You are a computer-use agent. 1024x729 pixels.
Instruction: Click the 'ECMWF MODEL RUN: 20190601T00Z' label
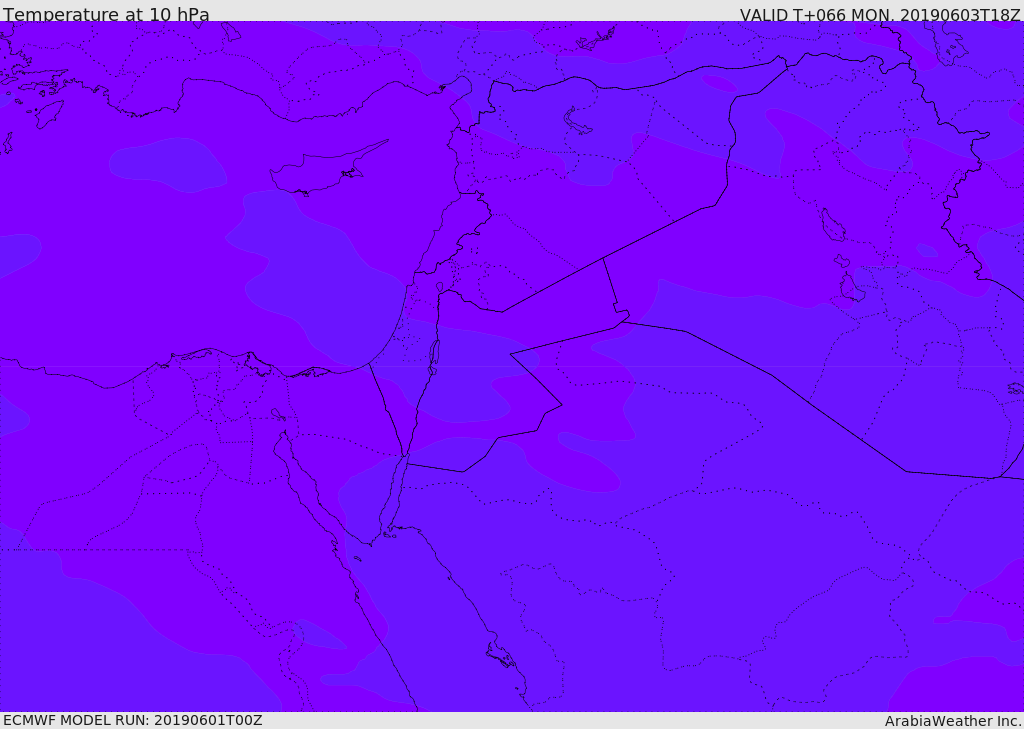[x=133, y=720]
